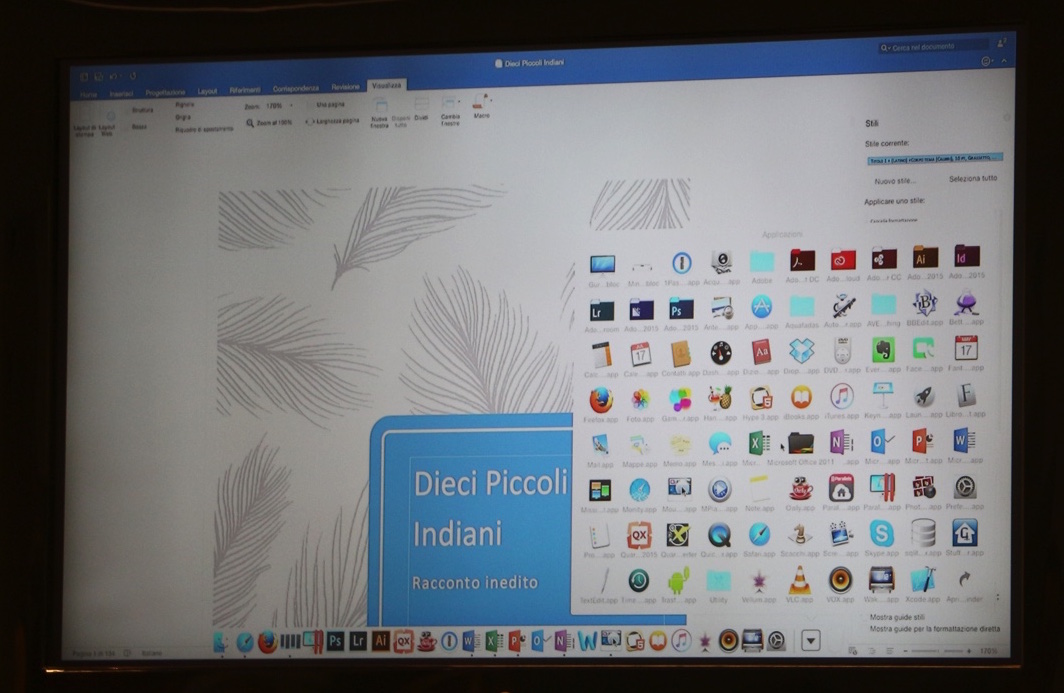Switch to the Riferimenti ribbon tab
The width and height of the screenshot is (1064, 693).
244,90
